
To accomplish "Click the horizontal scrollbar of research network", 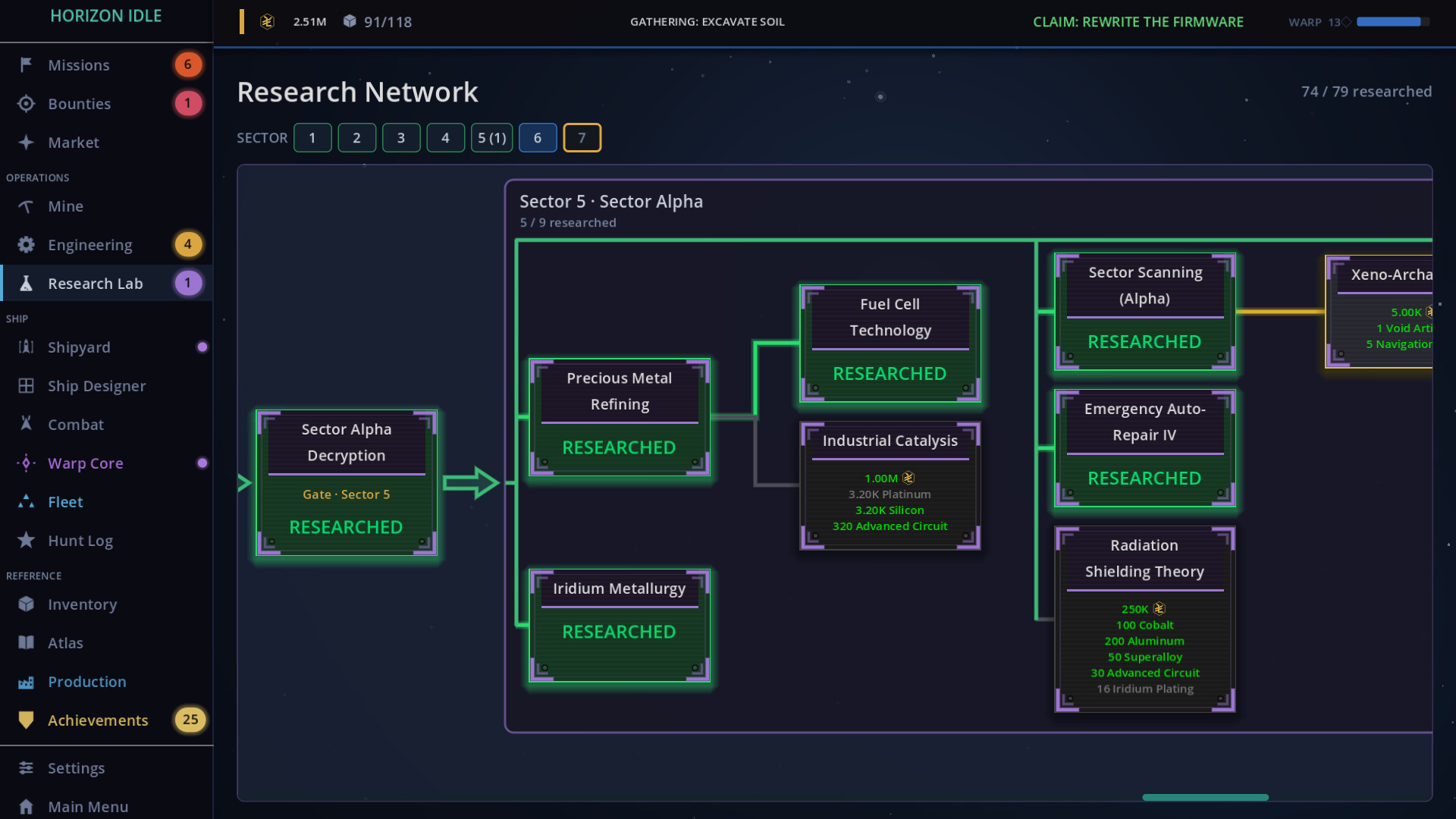I will (x=1205, y=797).
